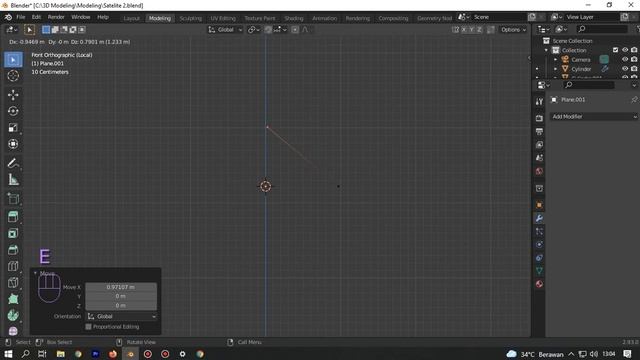The image size is (640, 360).
Task: Toggle Z-axis mesh symmetry
Action: pos(480,29)
